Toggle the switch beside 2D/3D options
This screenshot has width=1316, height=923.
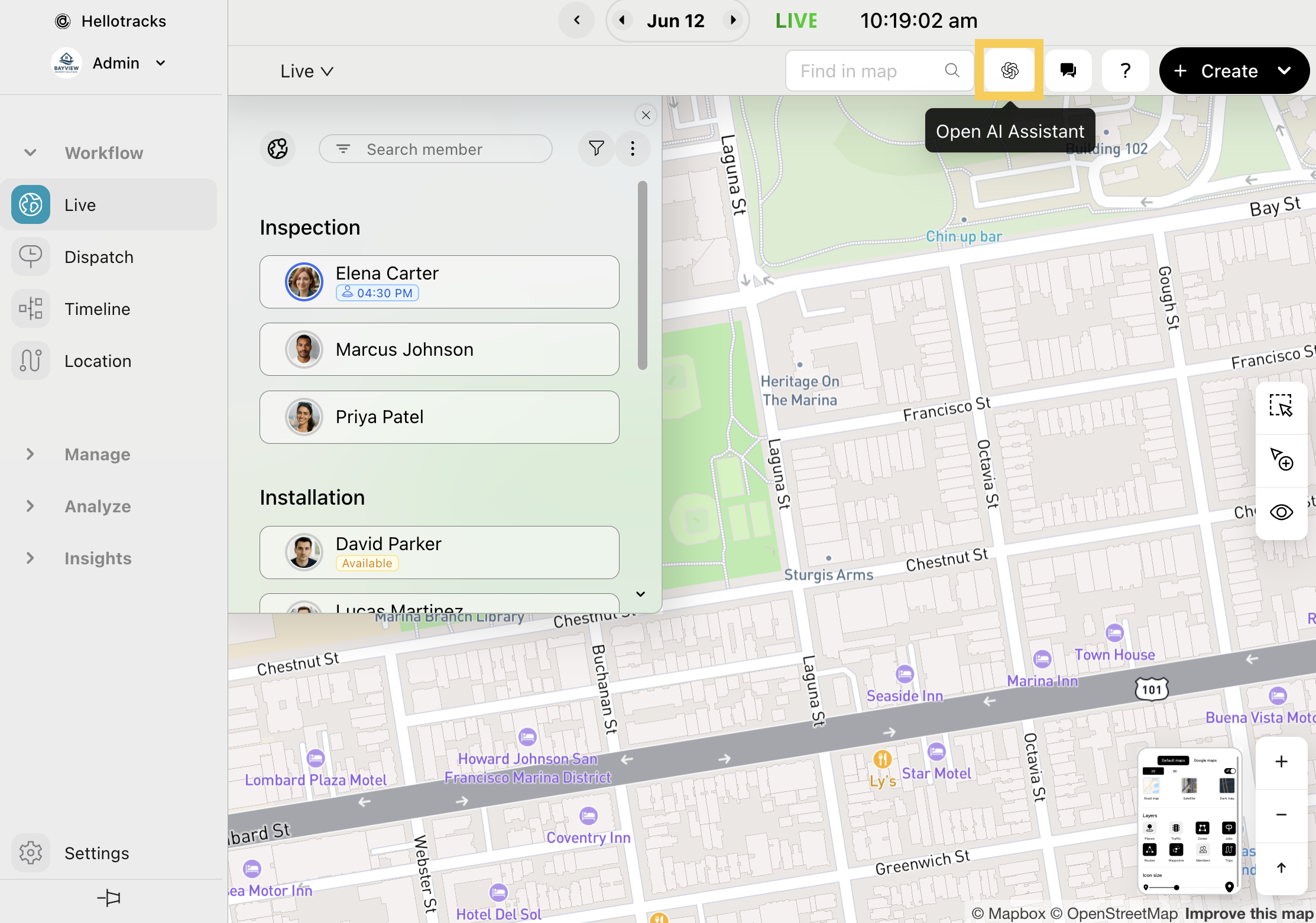point(1230,771)
